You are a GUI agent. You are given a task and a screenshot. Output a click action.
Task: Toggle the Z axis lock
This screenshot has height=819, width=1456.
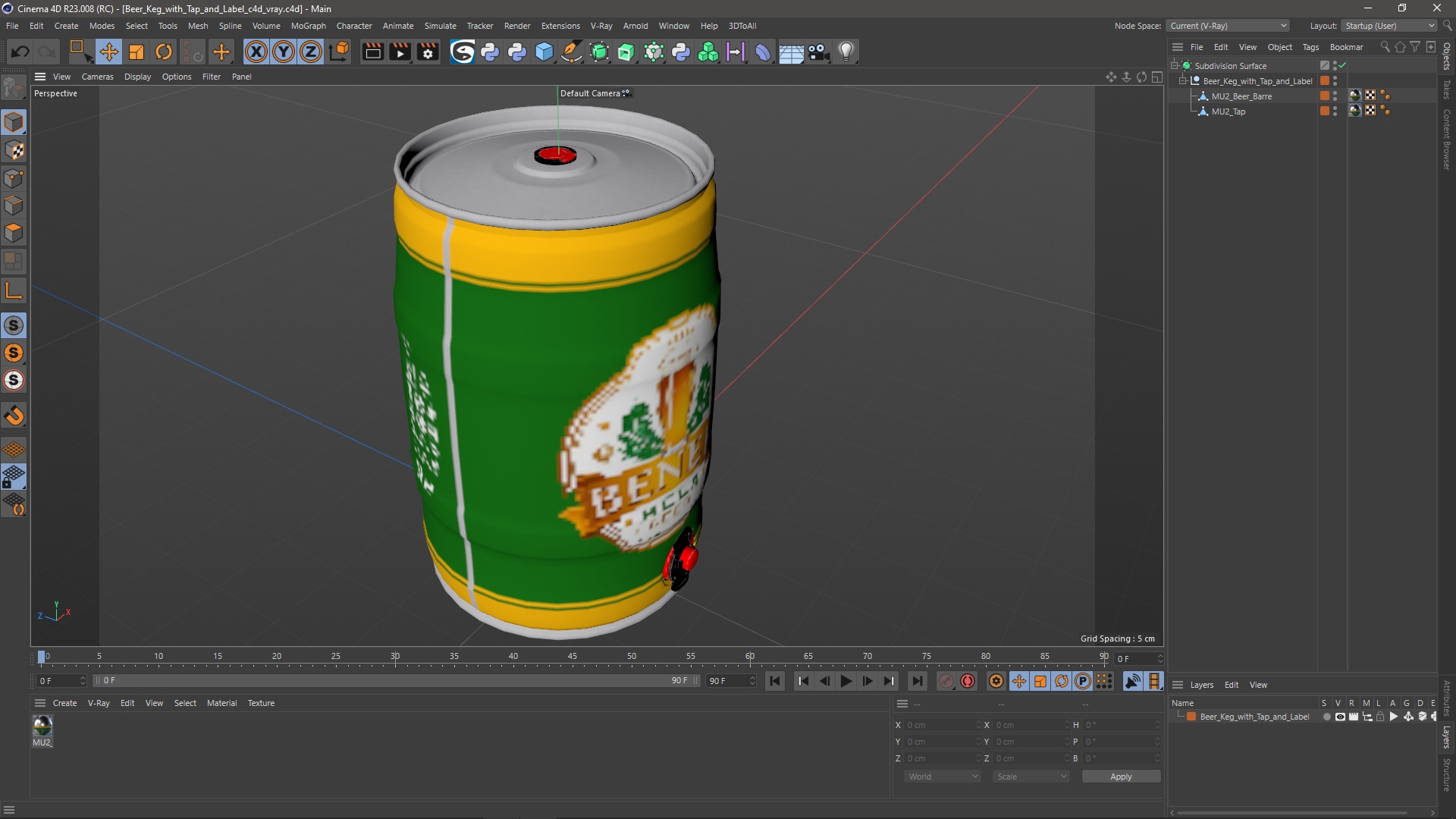pyautogui.click(x=311, y=52)
